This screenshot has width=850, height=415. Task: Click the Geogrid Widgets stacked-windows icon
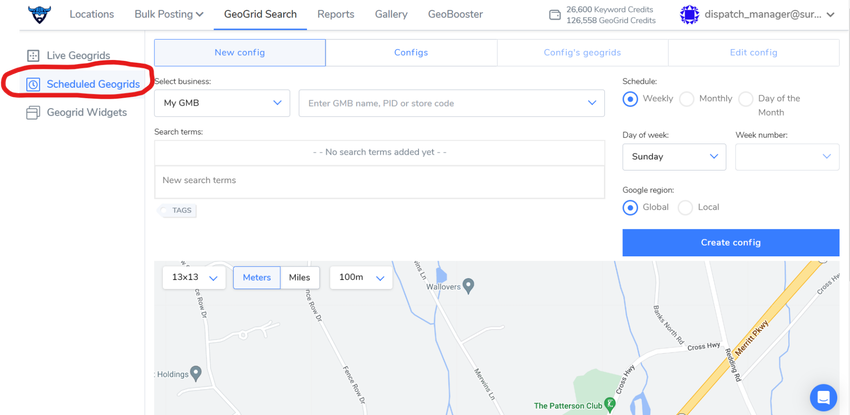[x=33, y=113]
